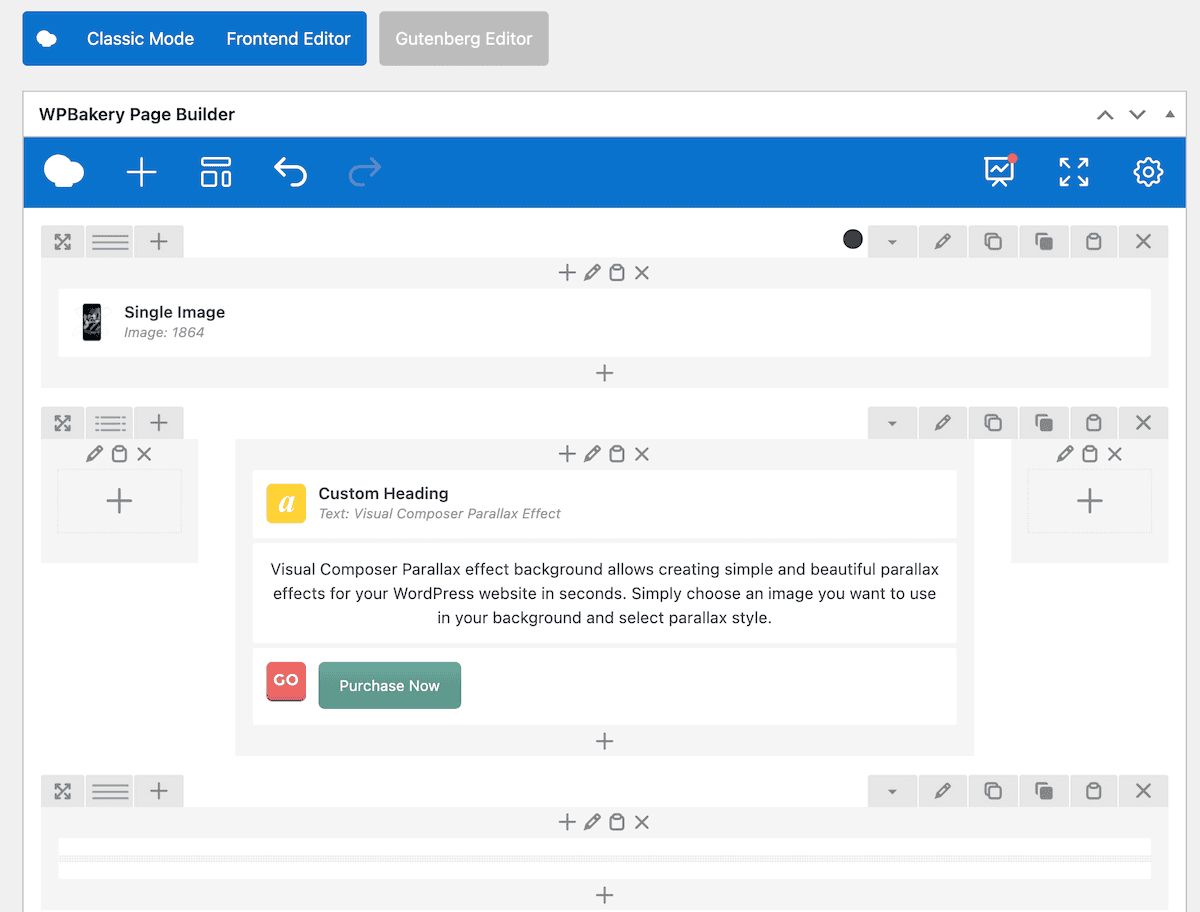
Task: Open WPBakery page settings gear
Action: [x=1148, y=172]
